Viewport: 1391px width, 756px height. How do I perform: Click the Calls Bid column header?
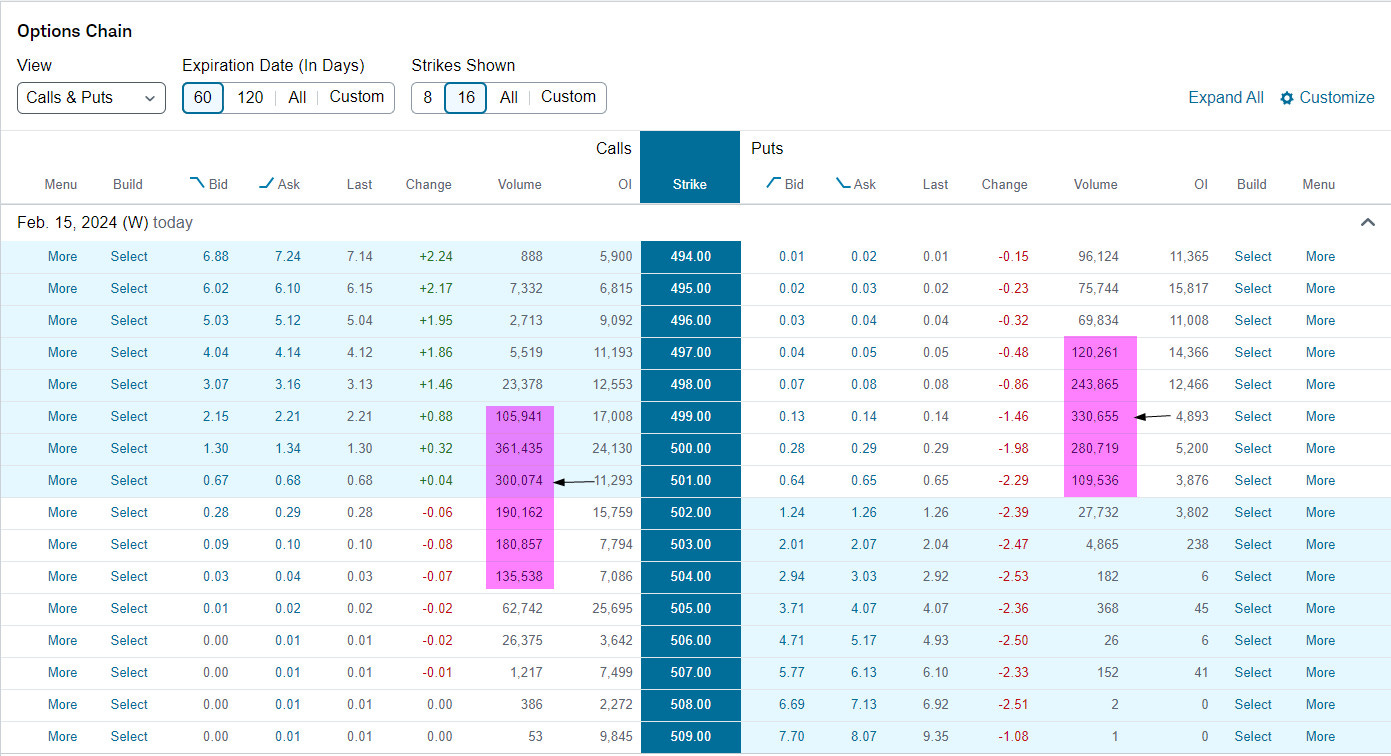(x=209, y=184)
